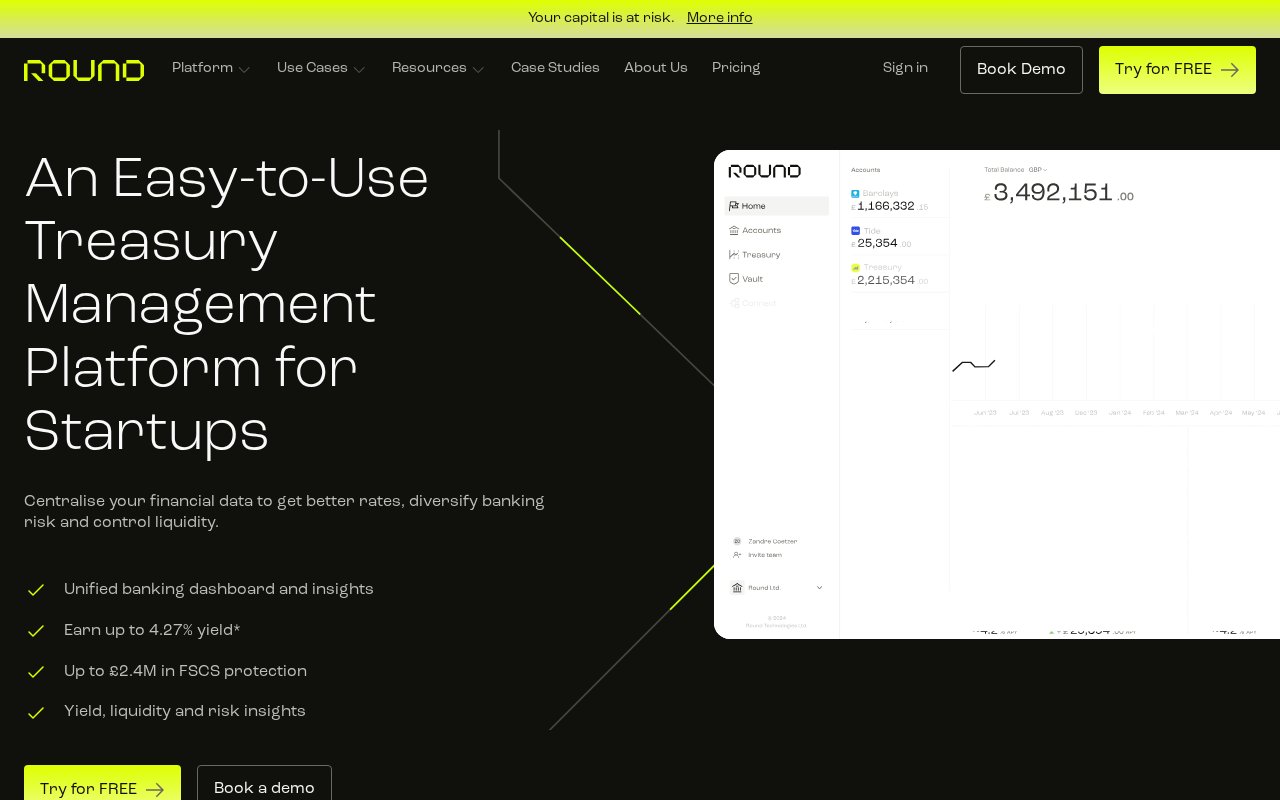The width and height of the screenshot is (1280, 800).
Task: Click the Treasury chart icon in the dashboard sidebar
Action: pos(734,254)
